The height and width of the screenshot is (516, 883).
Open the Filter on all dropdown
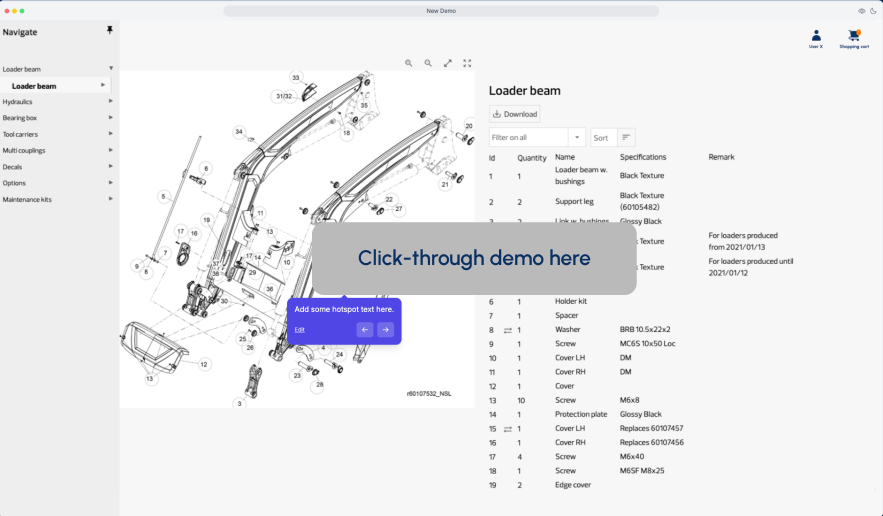tap(577, 138)
